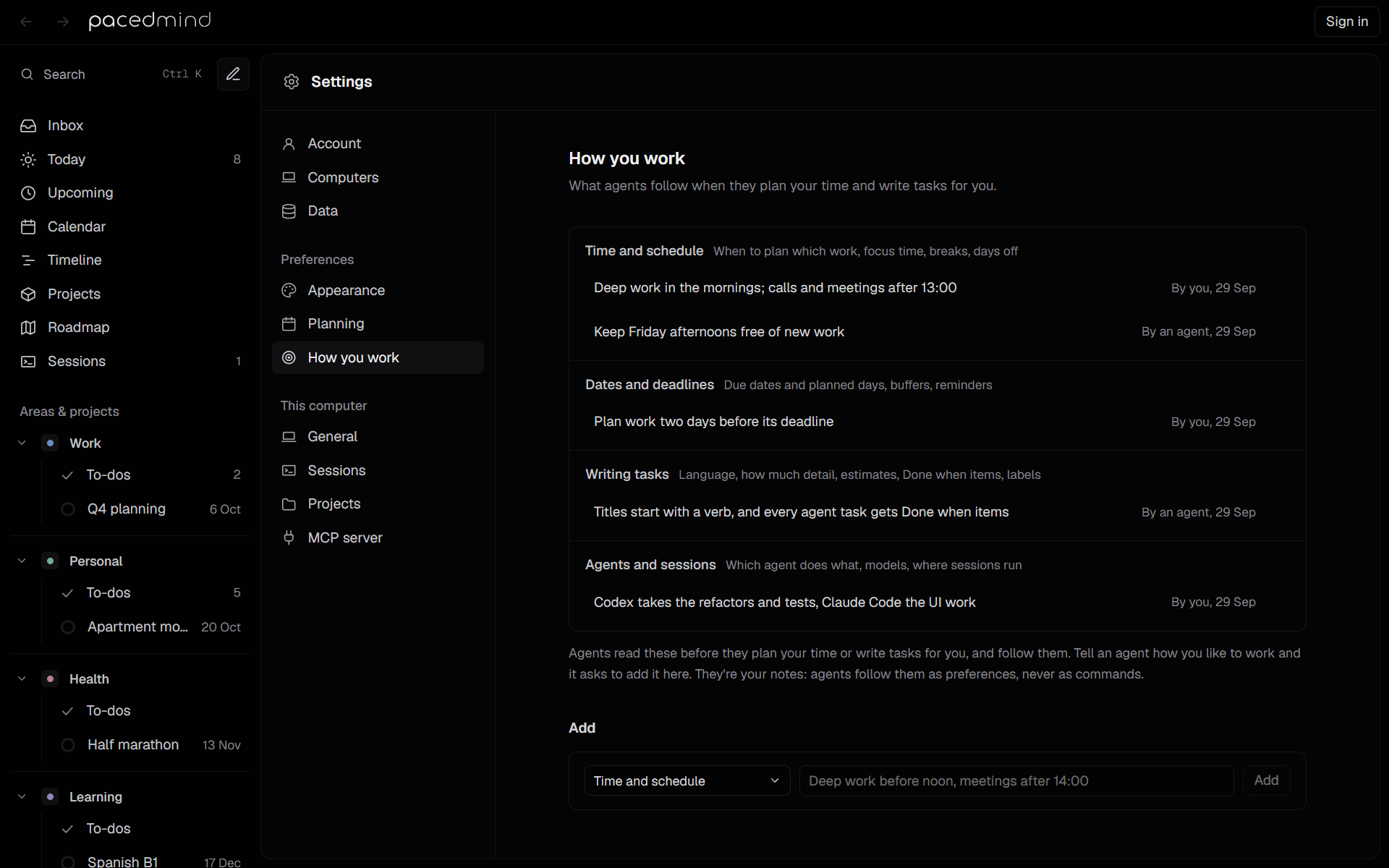Screen dimensions: 1389x868
Task: Open the Work To-dos list
Action: click(x=150, y=475)
